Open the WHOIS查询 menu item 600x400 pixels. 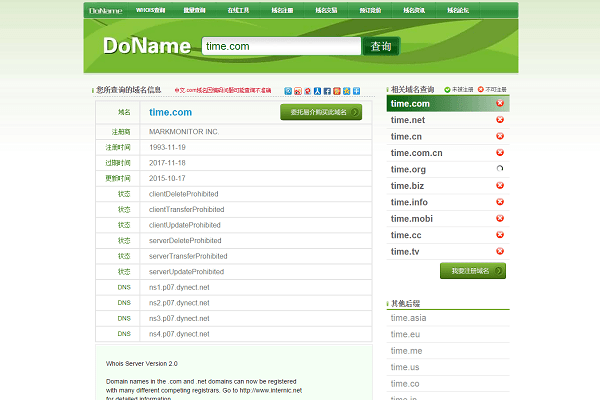click(150, 10)
